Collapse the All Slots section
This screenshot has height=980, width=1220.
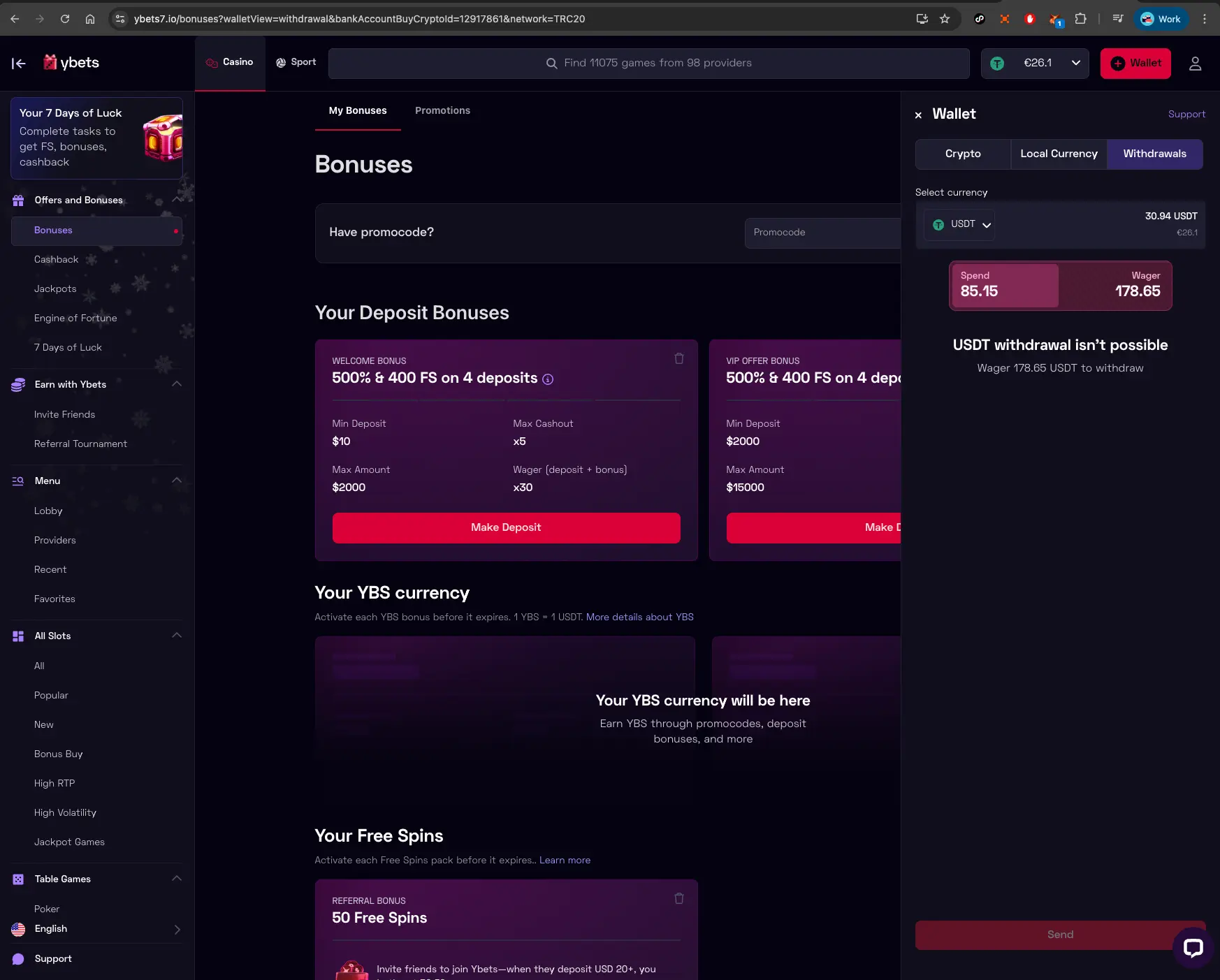[177, 636]
